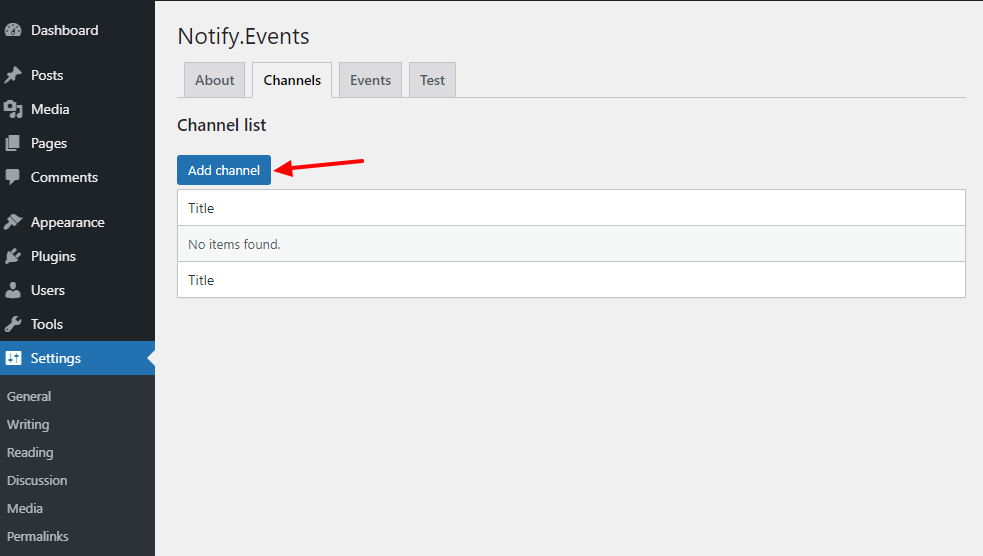Open Permalinks settings link
The image size is (983, 556).
coord(38,536)
